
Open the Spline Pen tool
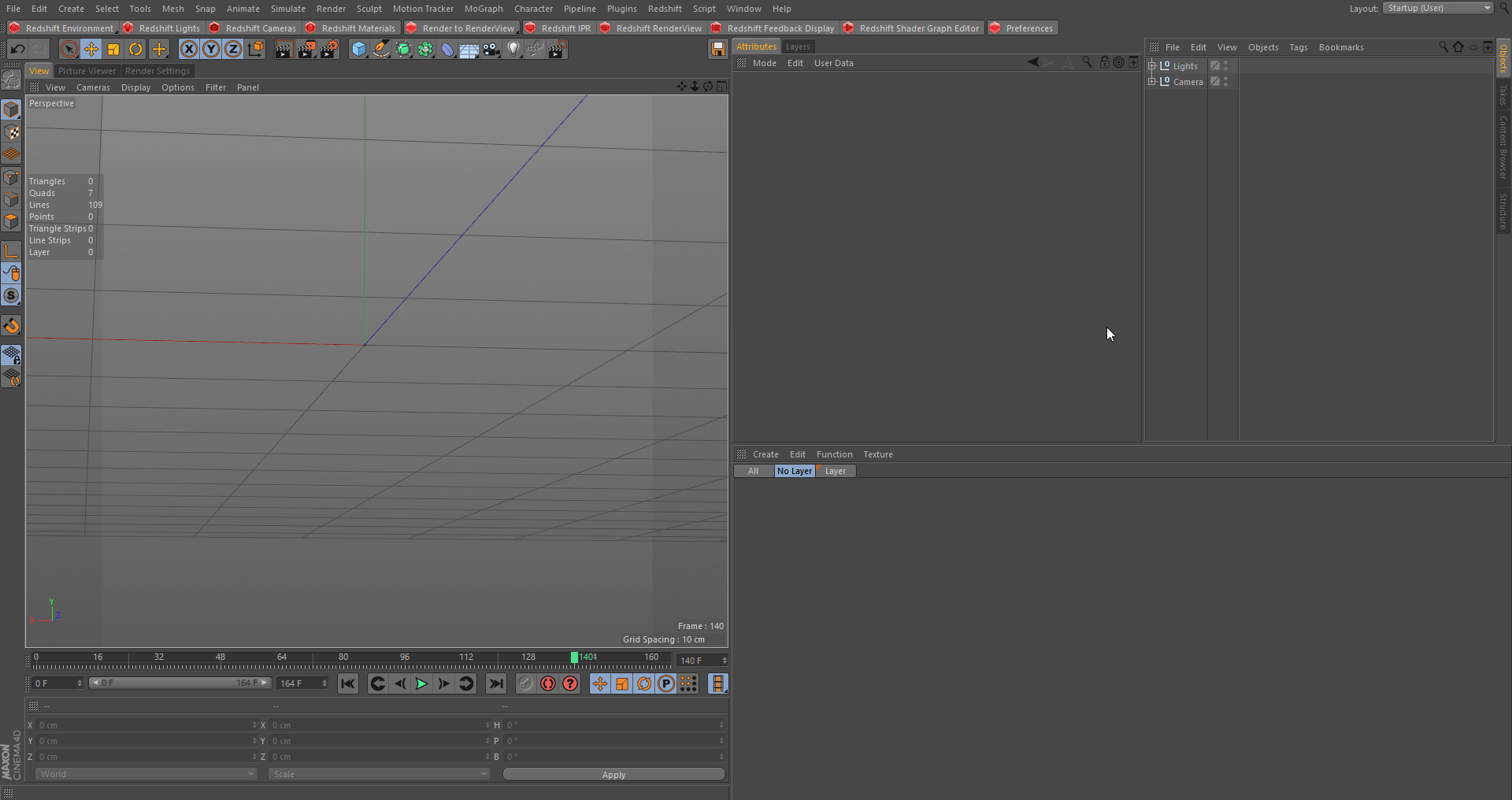point(381,50)
